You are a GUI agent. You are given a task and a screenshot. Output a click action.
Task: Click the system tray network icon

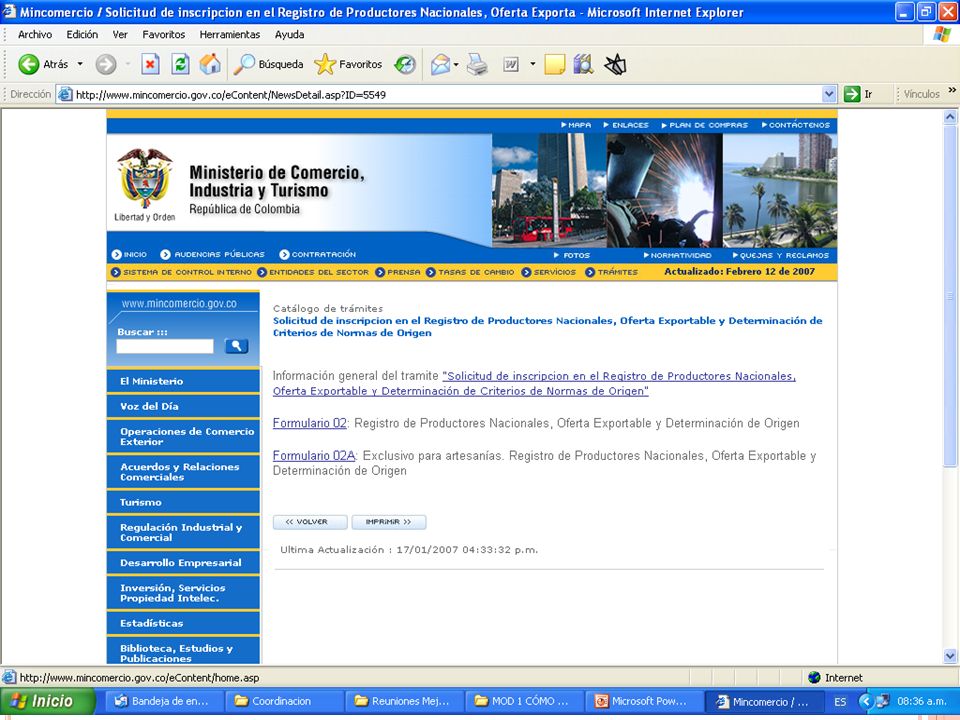[x=882, y=702]
